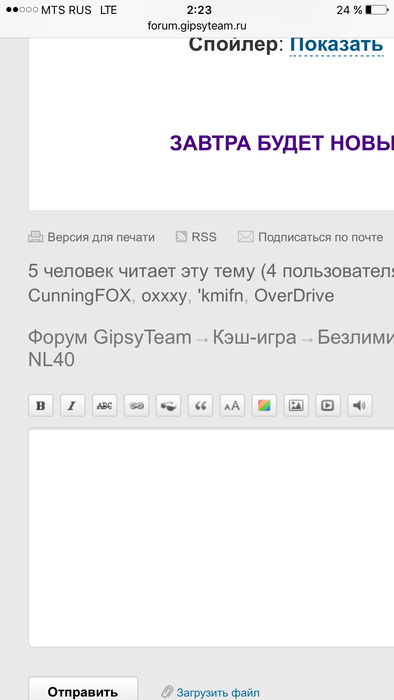394x700 pixels.
Task: Tap the forum.gipsyteam.ru address bar
Action: pos(197,26)
